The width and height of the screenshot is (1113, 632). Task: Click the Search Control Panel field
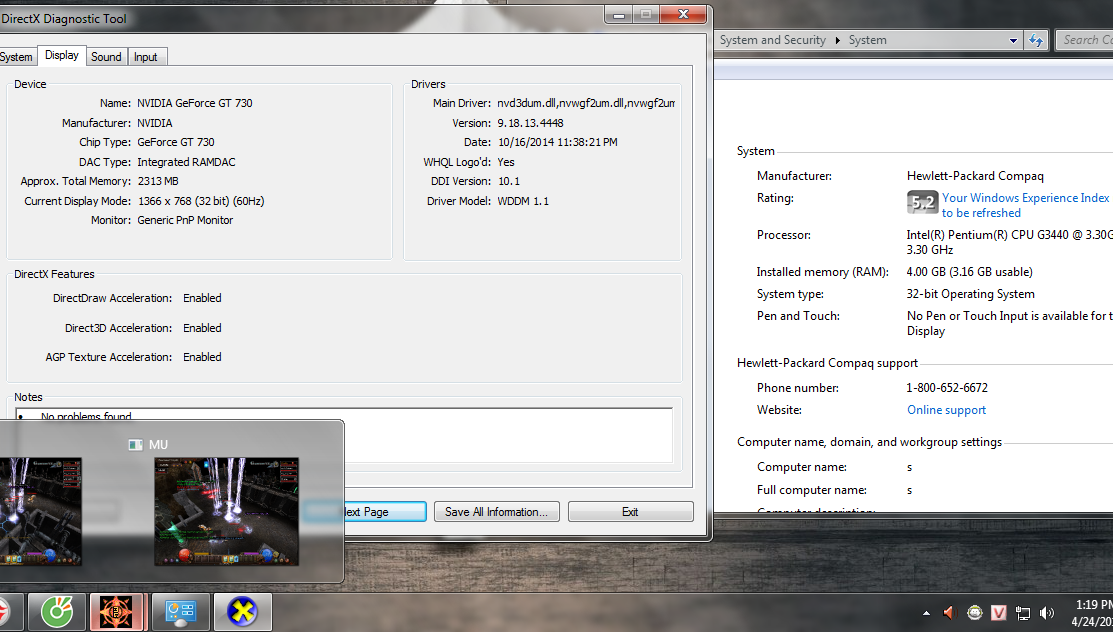tap(1085, 40)
